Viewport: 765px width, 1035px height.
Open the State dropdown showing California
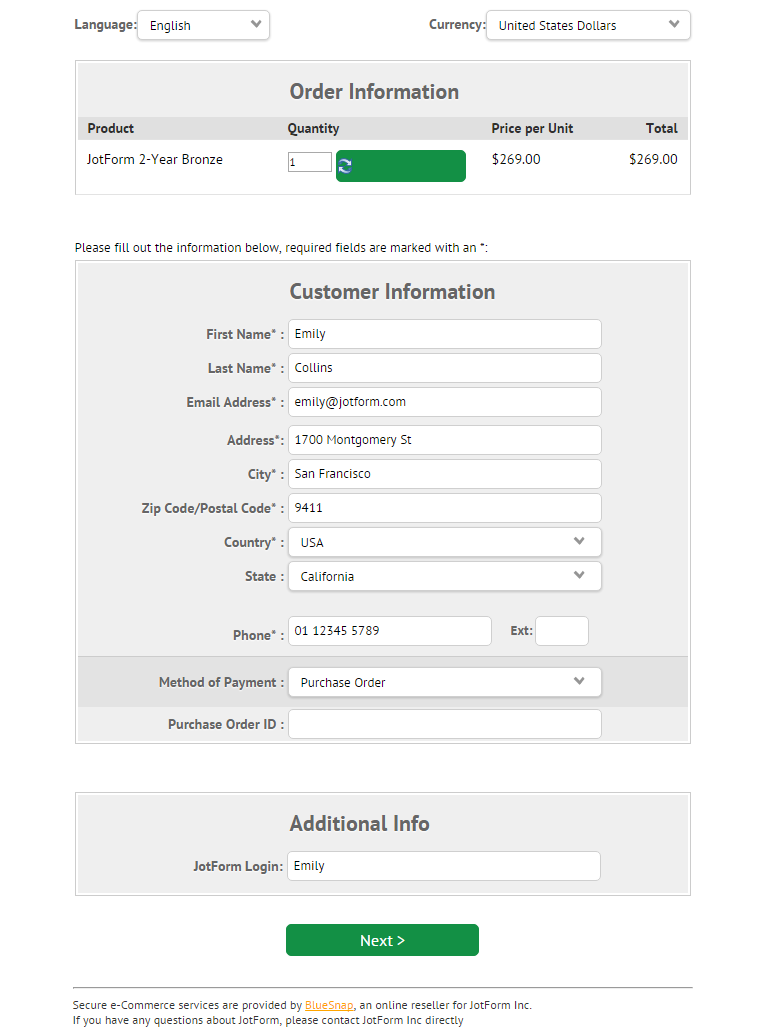[x=444, y=576]
